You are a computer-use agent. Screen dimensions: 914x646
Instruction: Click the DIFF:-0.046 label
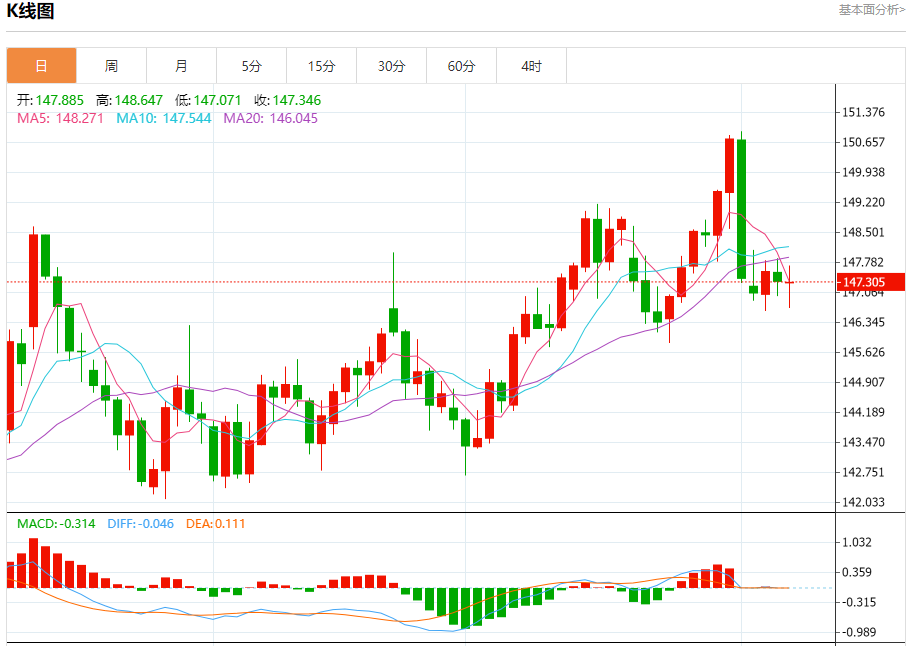coord(140,524)
